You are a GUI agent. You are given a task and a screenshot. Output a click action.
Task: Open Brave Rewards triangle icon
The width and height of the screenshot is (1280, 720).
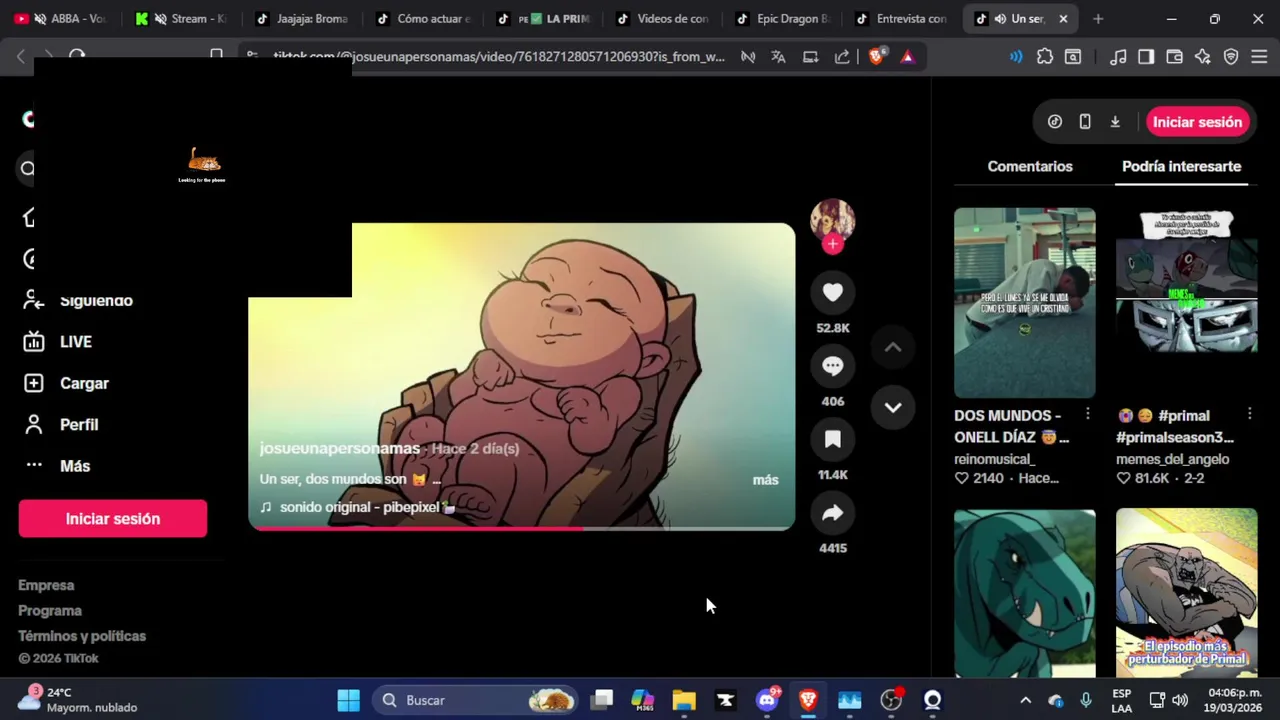907,57
